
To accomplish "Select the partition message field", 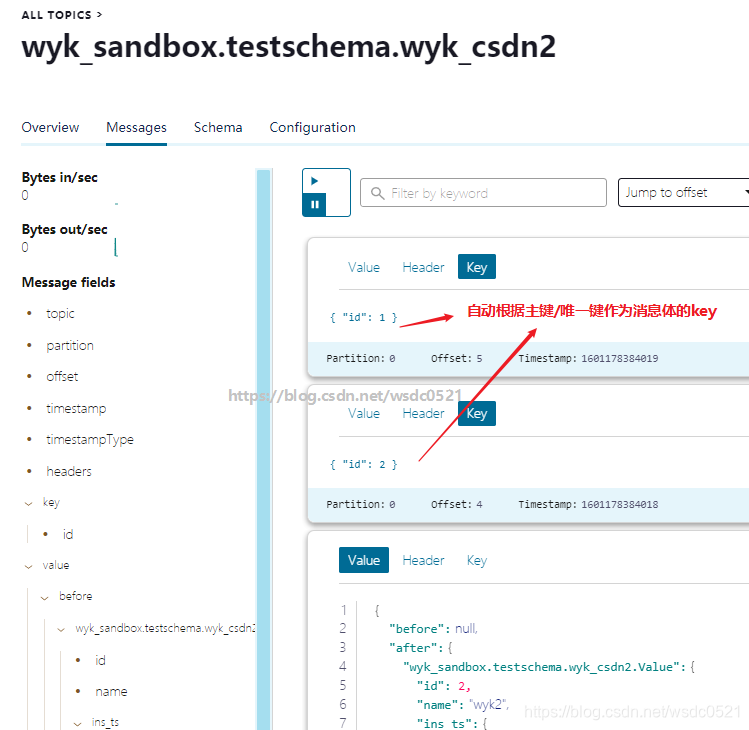I will (x=70, y=345).
